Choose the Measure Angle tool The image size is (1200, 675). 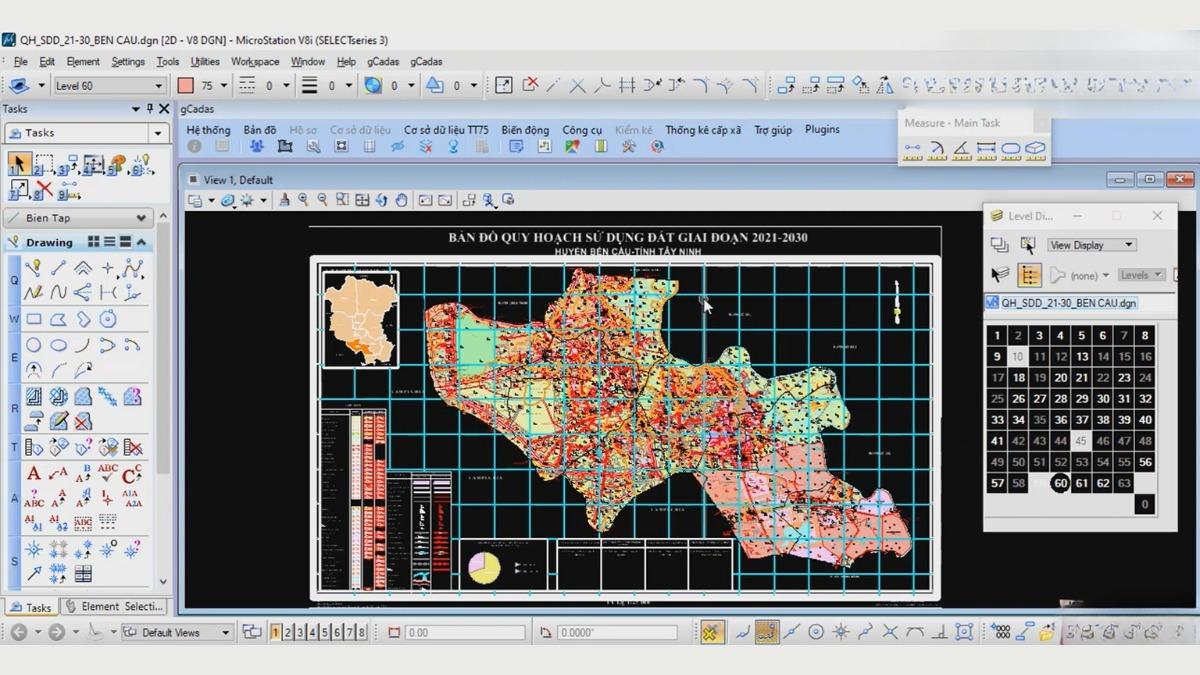pos(961,149)
